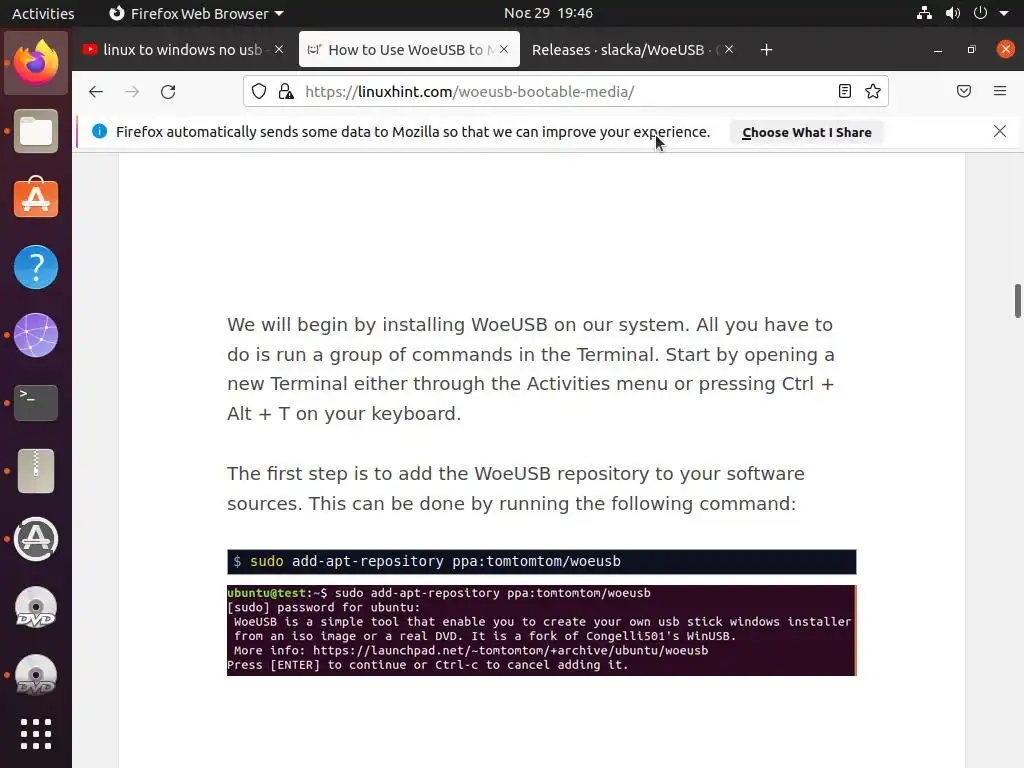Open the Firefox hamburger menu
The image size is (1024, 768).
tap(1000, 91)
